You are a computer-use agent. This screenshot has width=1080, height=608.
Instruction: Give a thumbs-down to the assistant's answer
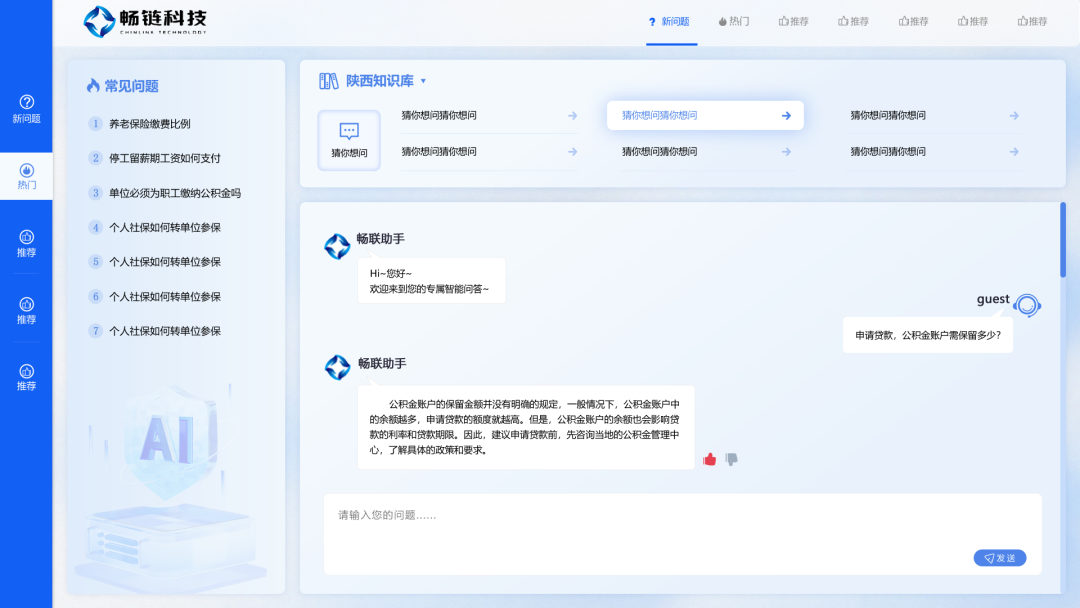731,459
